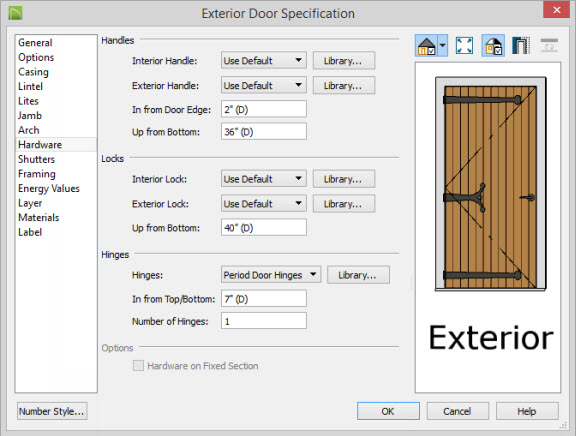Confirm the dialog with OK
This screenshot has width=576, height=436.
(x=388, y=411)
